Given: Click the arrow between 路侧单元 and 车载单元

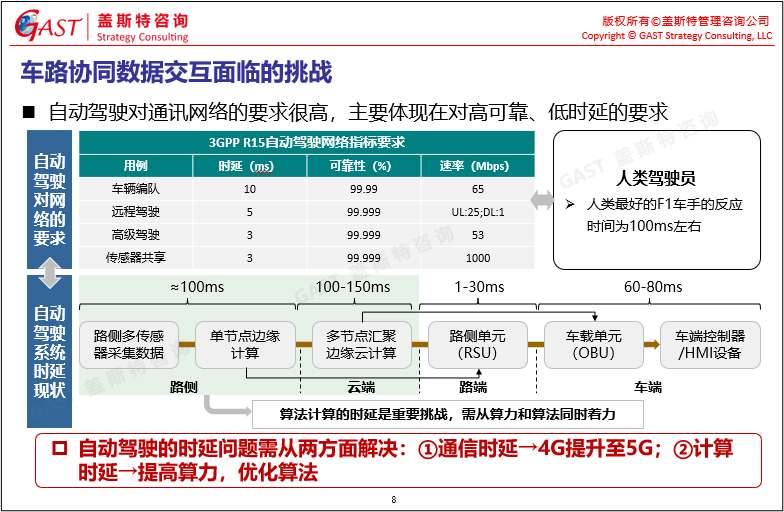Looking at the screenshot, I should [x=535, y=344].
